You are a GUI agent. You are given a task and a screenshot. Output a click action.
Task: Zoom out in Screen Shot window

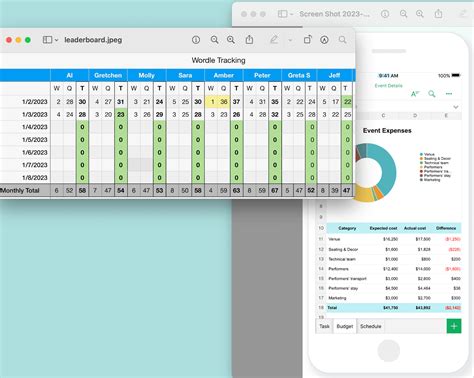(403, 14)
